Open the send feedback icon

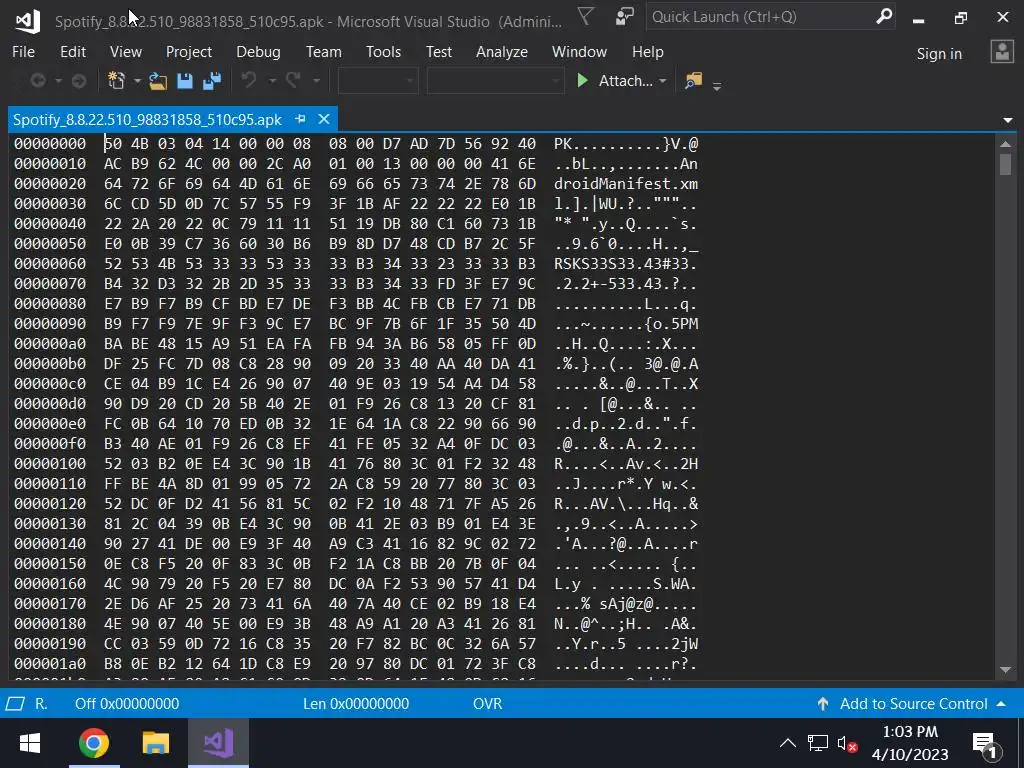point(624,16)
